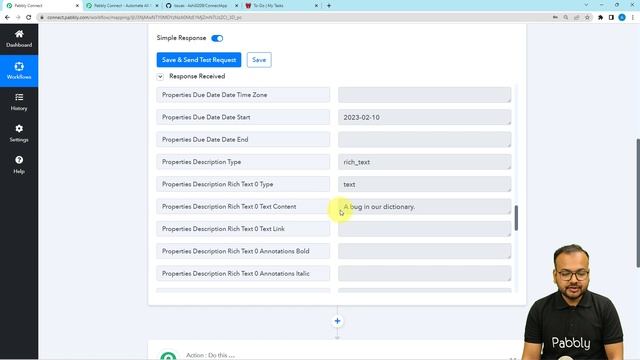The width and height of the screenshot is (640, 360).
Task: Click the 2023-02-10 Due Date Start value
Action: (424, 117)
